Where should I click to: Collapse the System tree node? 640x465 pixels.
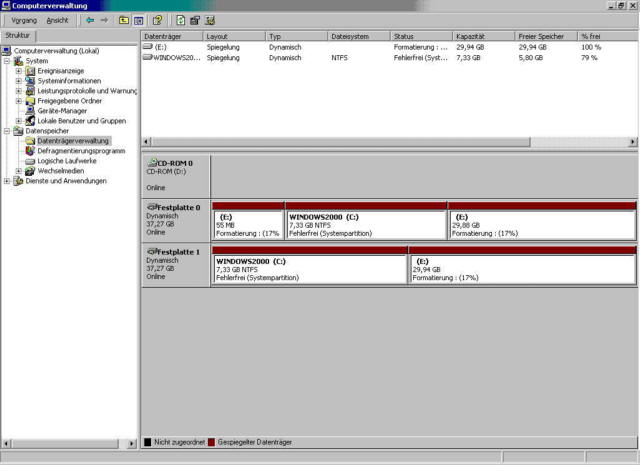coord(7,61)
